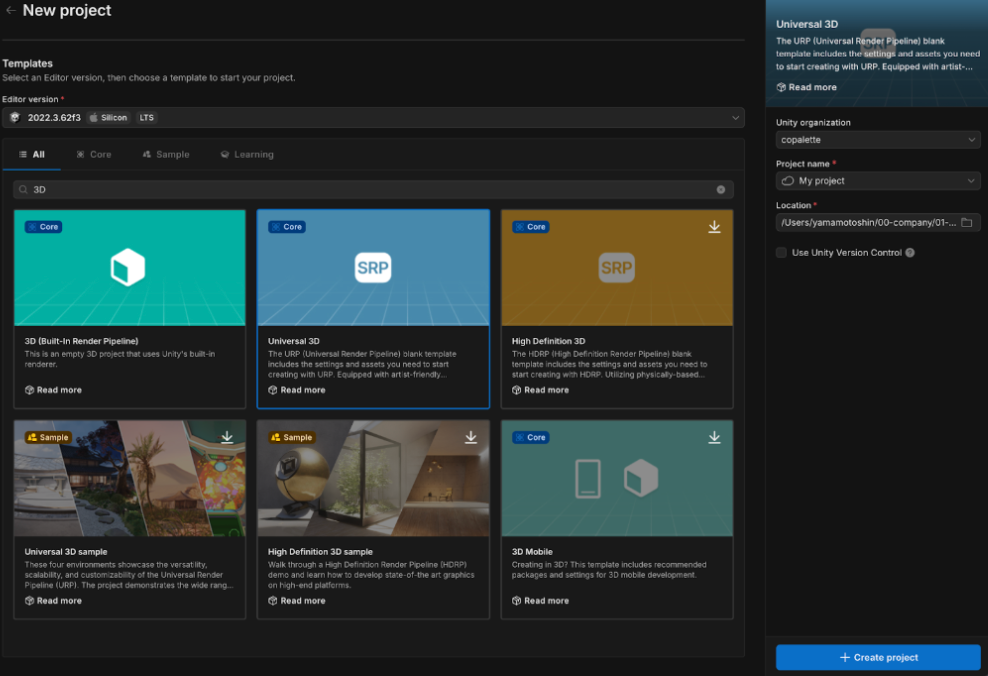The image size is (988, 676).
Task: Click the Sample badge on Universal 3D sample
Action: [x=48, y=437]
